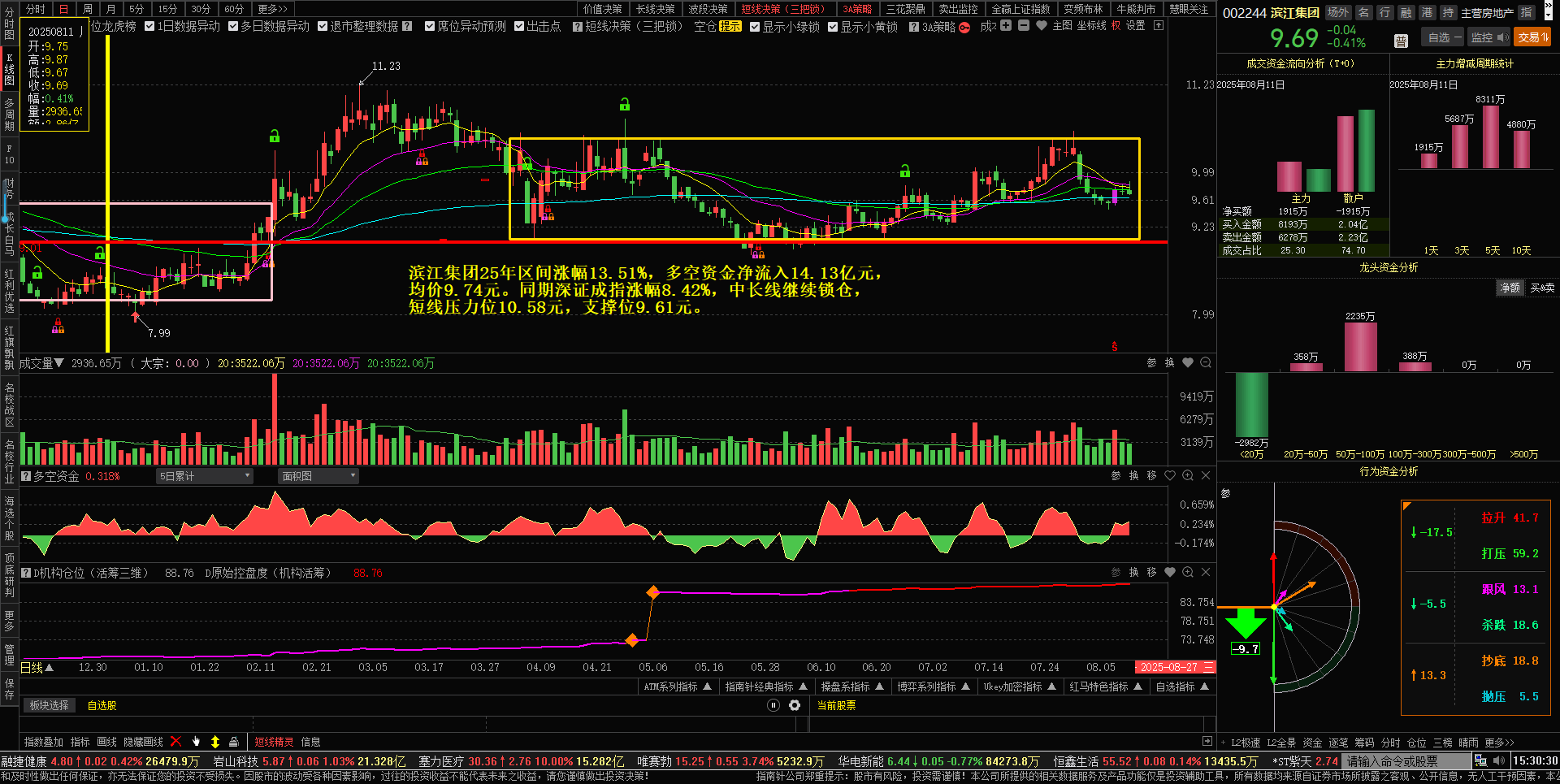The height and width of the screenshot is (784, 1560).
Task: Toggle 席位异动预测 checkbox
Action: point(430,27)
